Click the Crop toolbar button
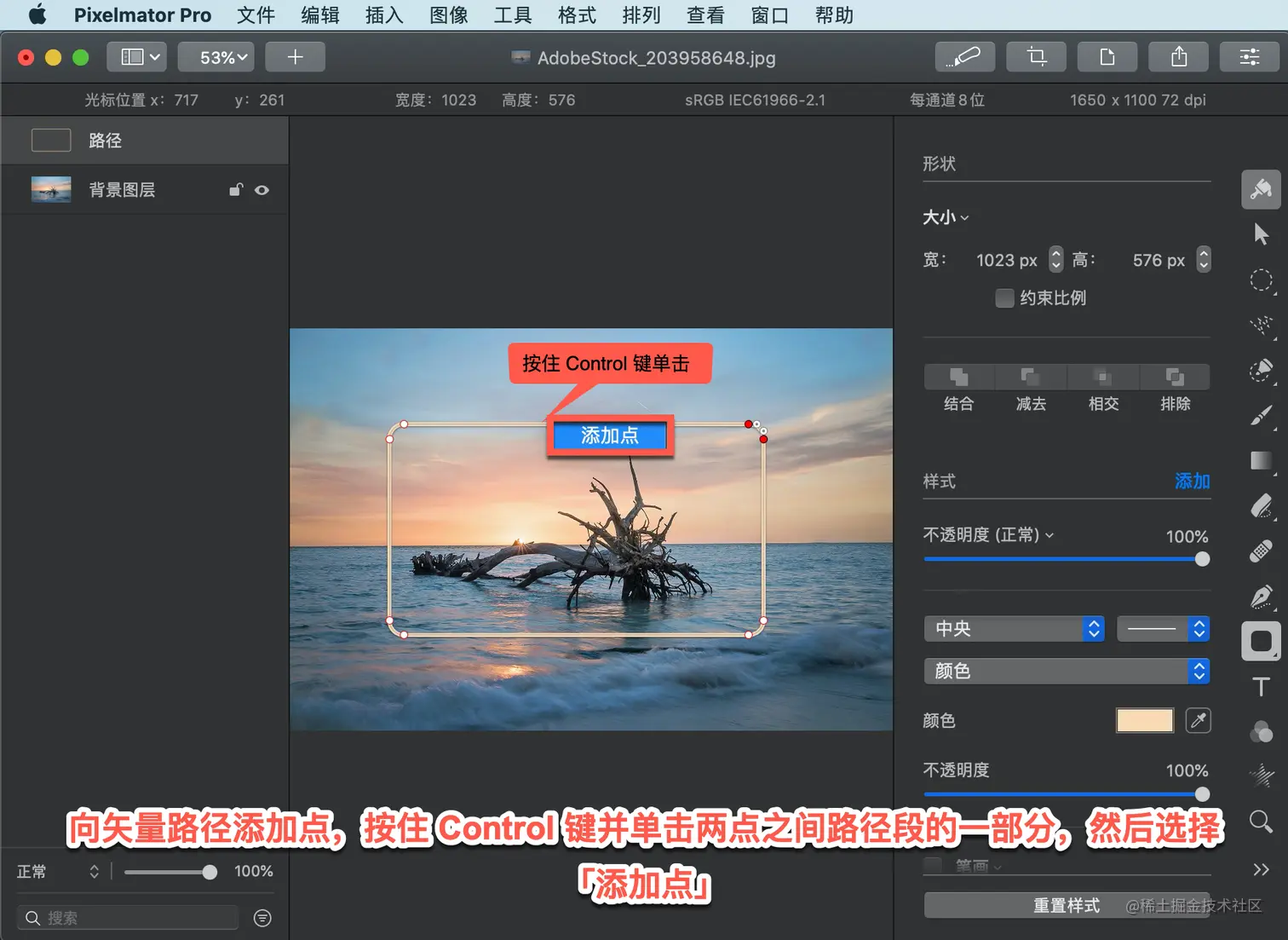The width and height of the screenshot is (1288, 940). [x=1036, y=57]
